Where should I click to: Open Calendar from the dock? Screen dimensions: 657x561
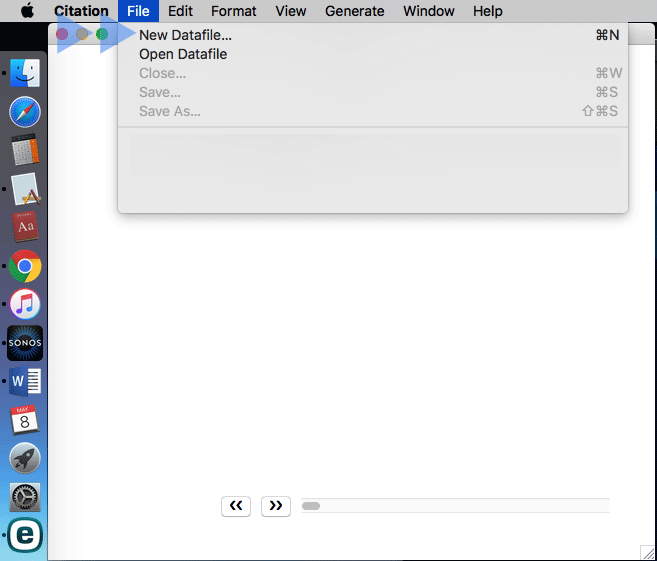coord(25,420)
